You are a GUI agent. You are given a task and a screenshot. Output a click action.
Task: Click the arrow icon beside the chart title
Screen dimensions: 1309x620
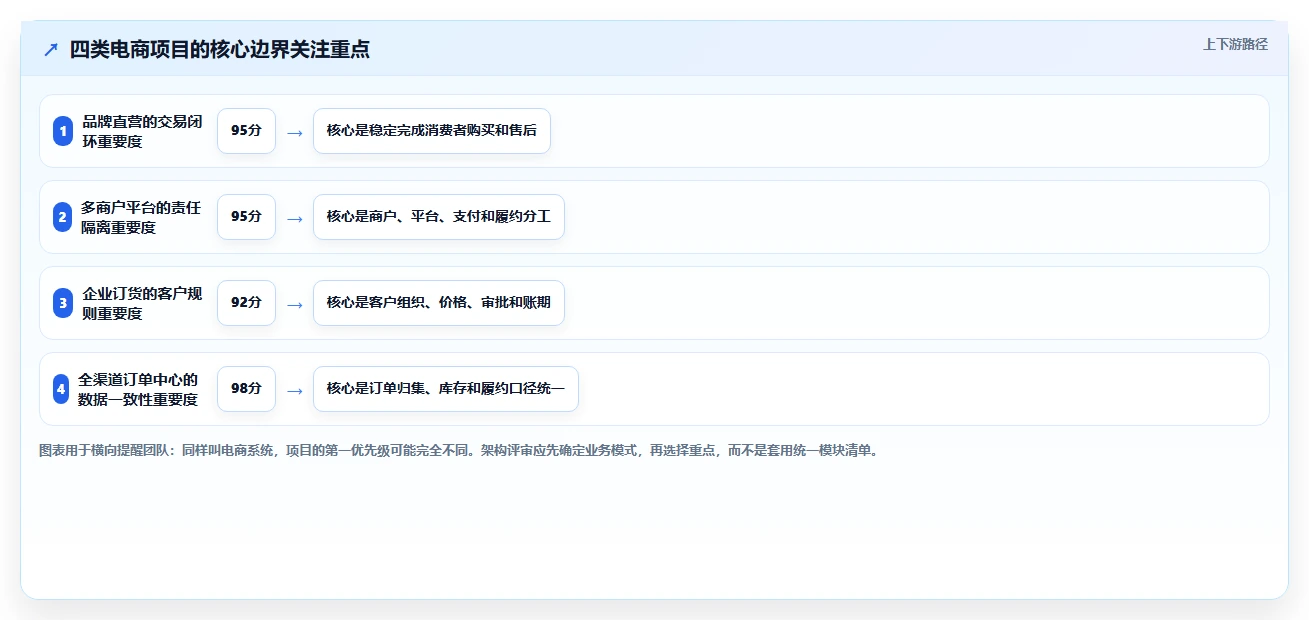(x=51, y=49)
